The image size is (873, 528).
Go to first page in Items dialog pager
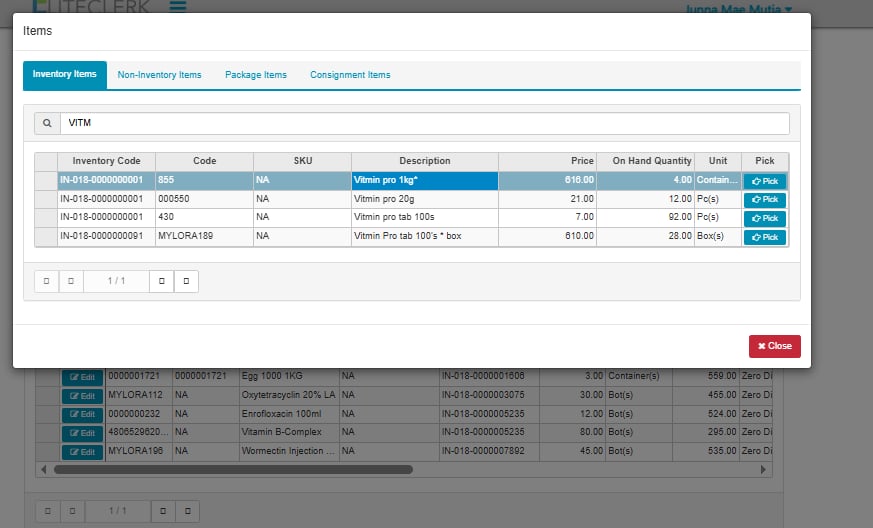pyautogui.click(x=46, y=282)
